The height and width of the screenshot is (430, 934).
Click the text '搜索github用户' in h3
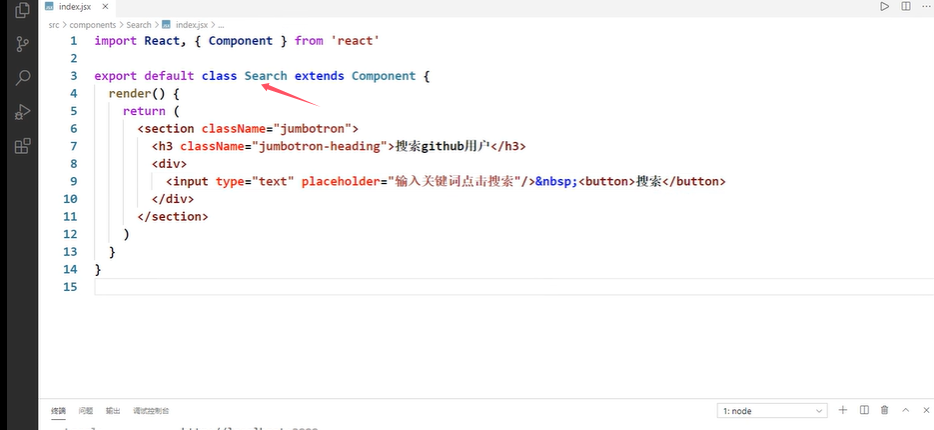click(443, 146)
